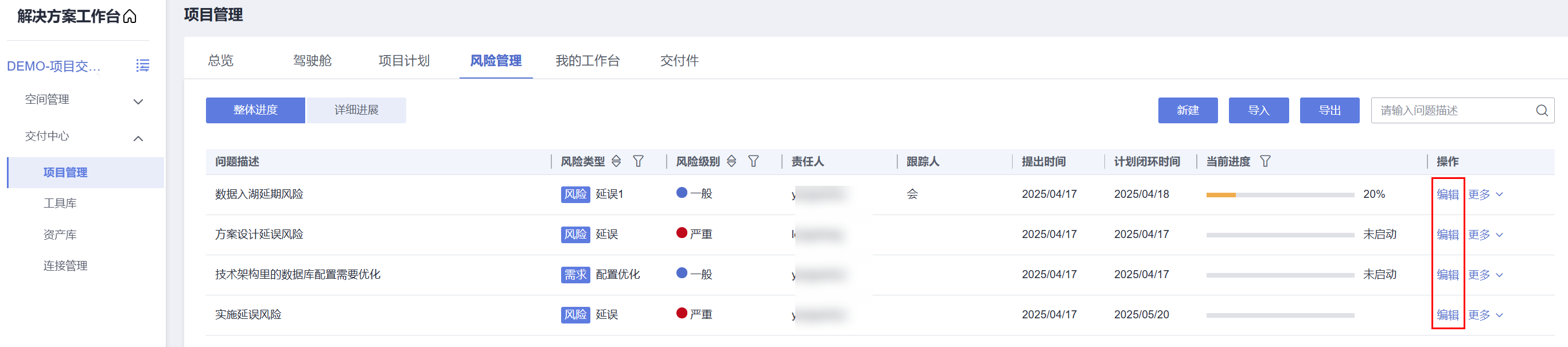Open the 项目计划 tab
Viewport: 1568px width, 347px height.
pos(404,61)
